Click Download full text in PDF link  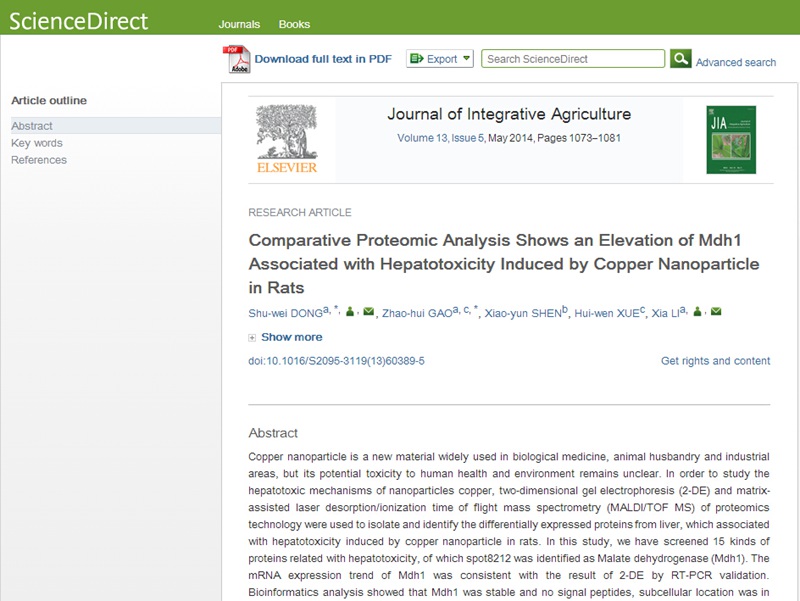(323, 59)
